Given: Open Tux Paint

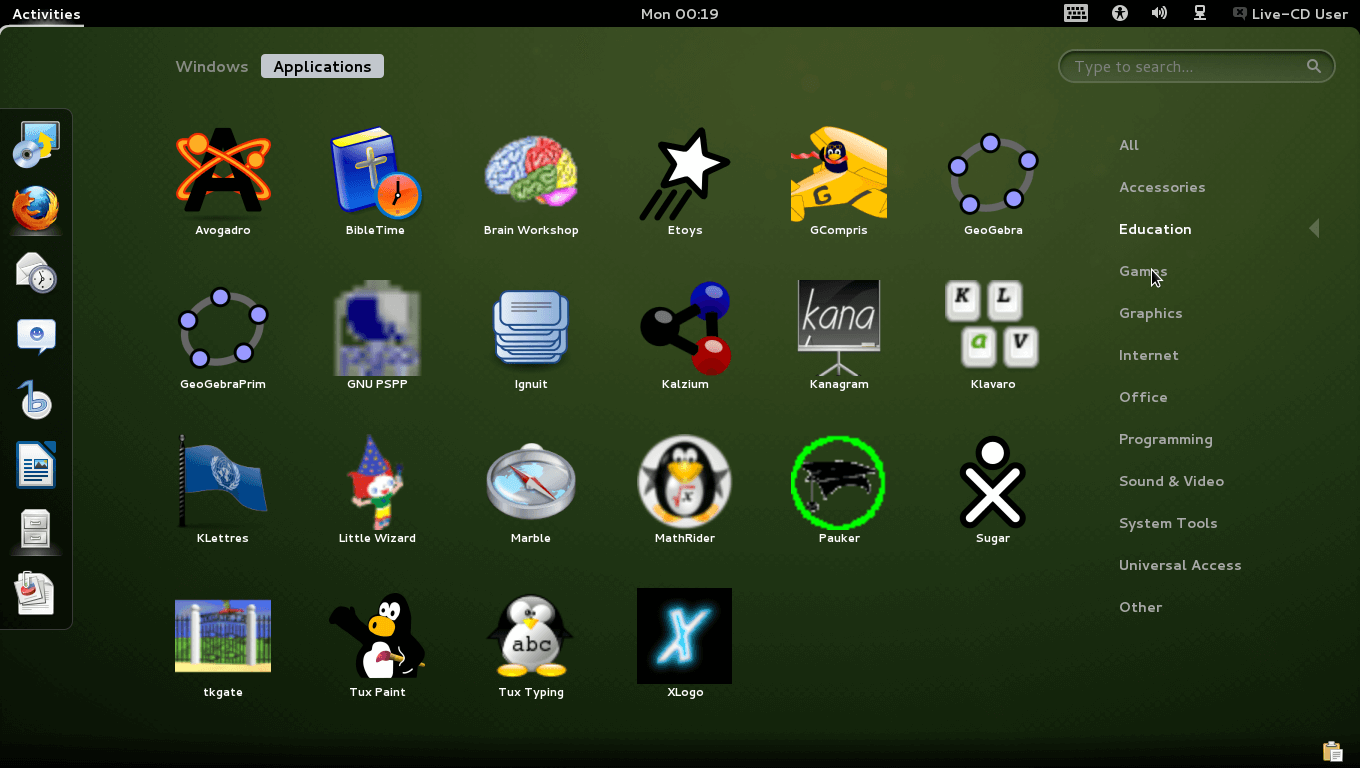Looking at the screenshot, I should pyautogui.click(x=377, y=645).
